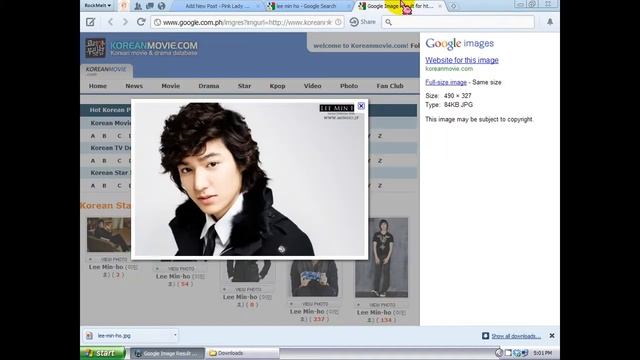
Task: Go forward with the forward arrow
Action: 125,22
